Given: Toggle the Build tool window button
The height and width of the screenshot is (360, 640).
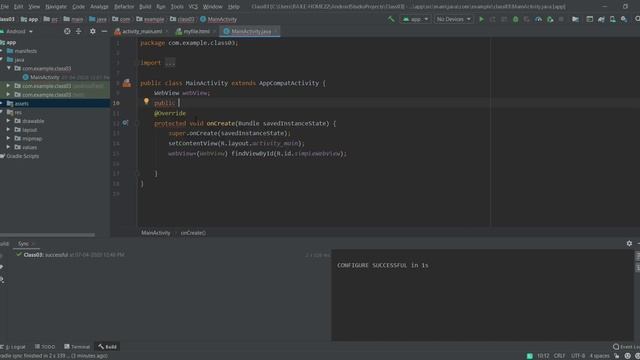Looking at the screenshot, I should coord(107,347).
